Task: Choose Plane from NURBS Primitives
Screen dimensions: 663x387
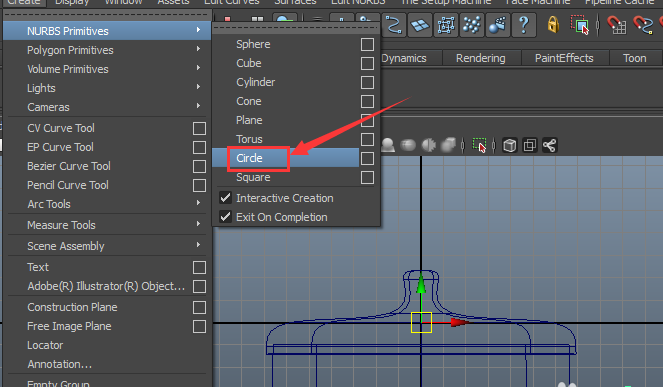Action: (249, 120)
